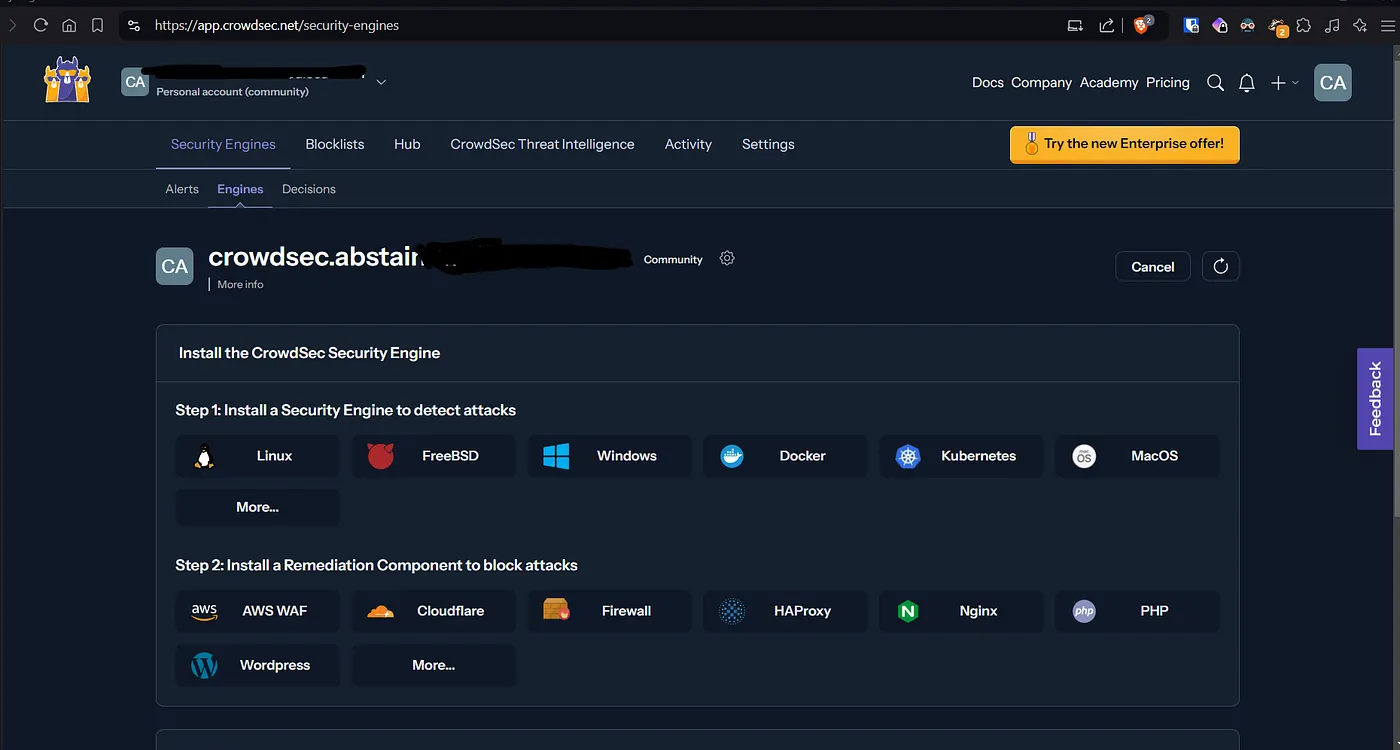Open the purple locked diamond extension icon
Viewport: 1400px width, 750px height.
coord(1220,25)
